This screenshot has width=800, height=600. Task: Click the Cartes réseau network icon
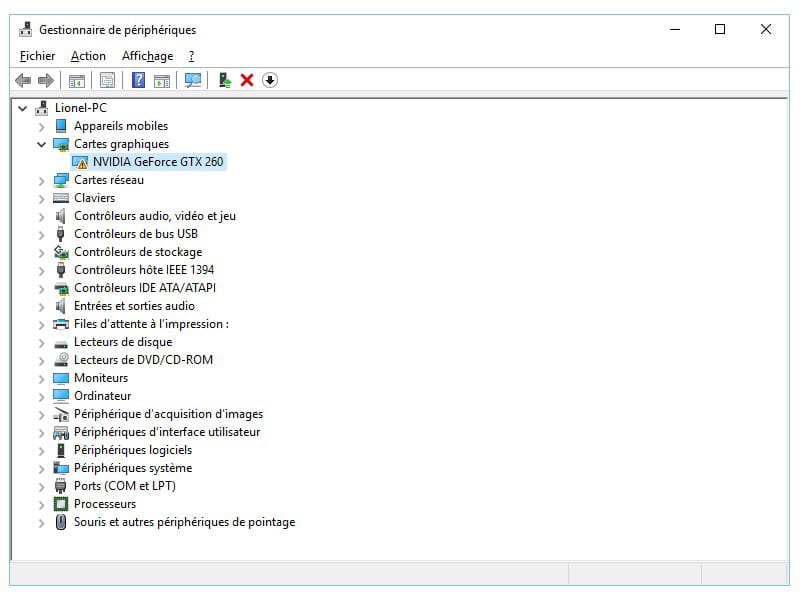[x=61, y=180]
